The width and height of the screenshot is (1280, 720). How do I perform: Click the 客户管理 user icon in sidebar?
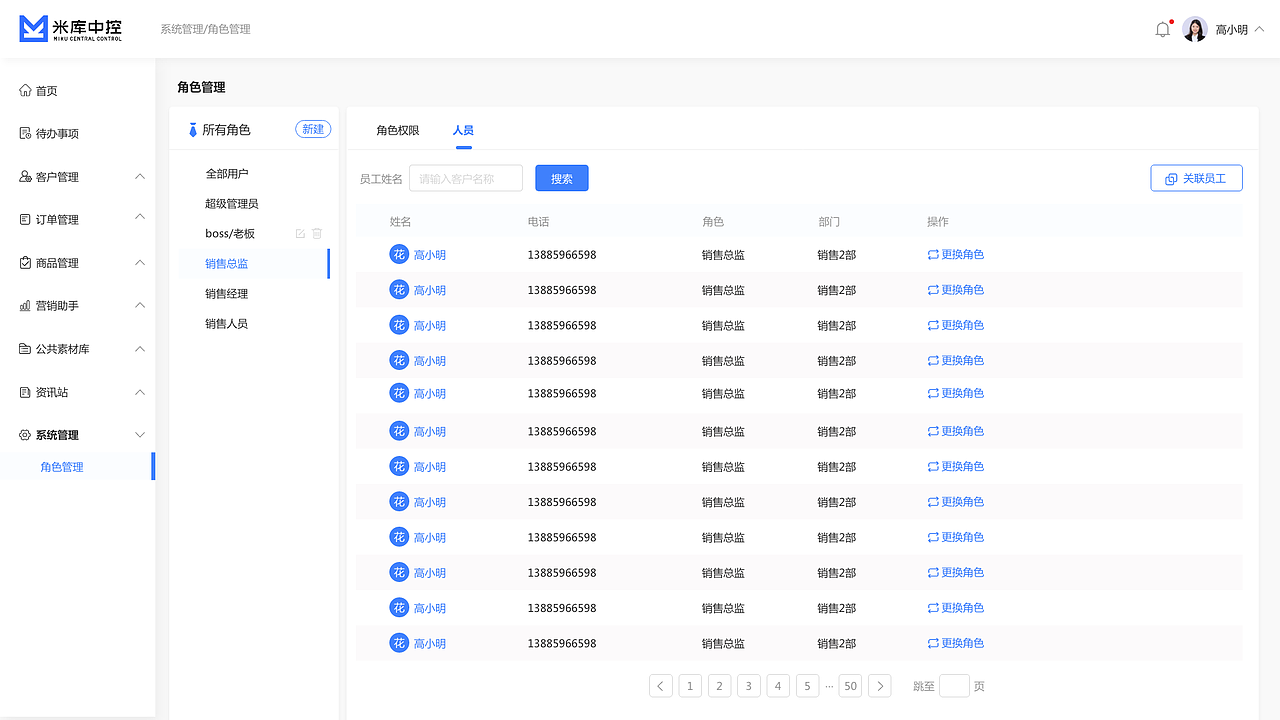[x=25, y=177]
